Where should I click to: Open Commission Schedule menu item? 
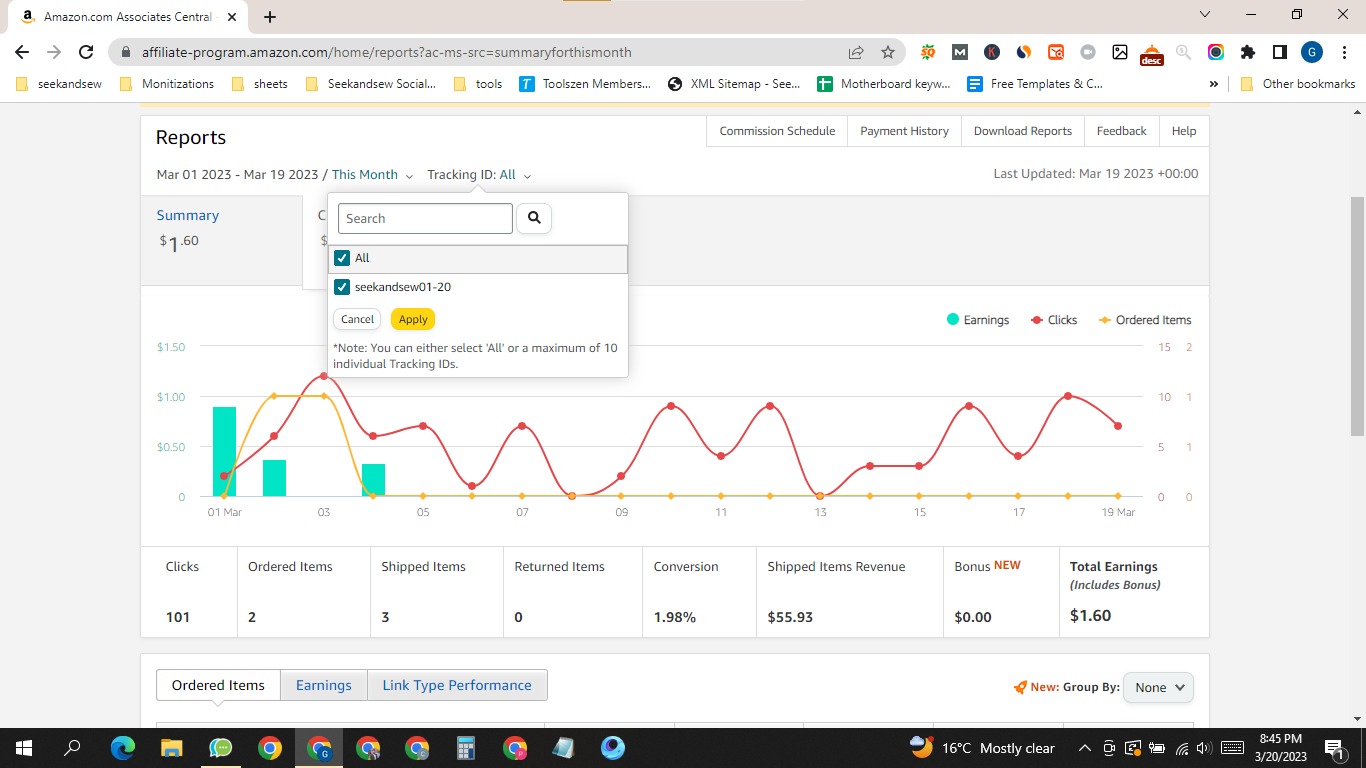tap(777, 131)
